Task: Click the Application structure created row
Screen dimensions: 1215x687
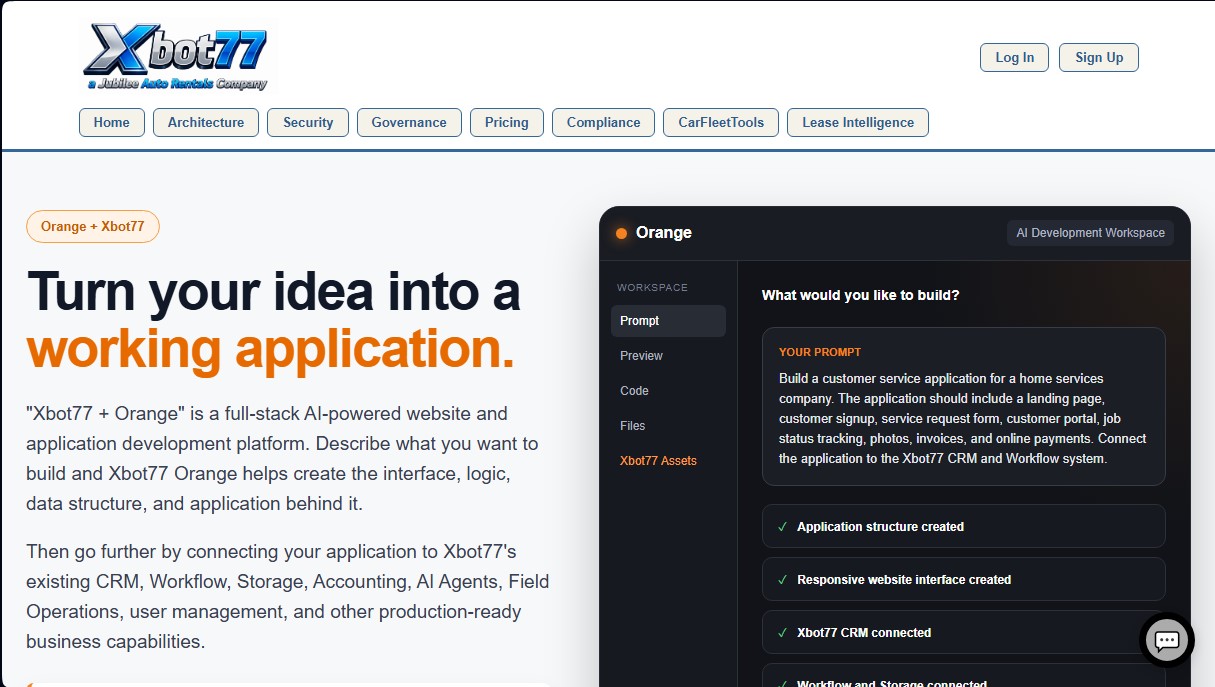Action: [964, 526]
